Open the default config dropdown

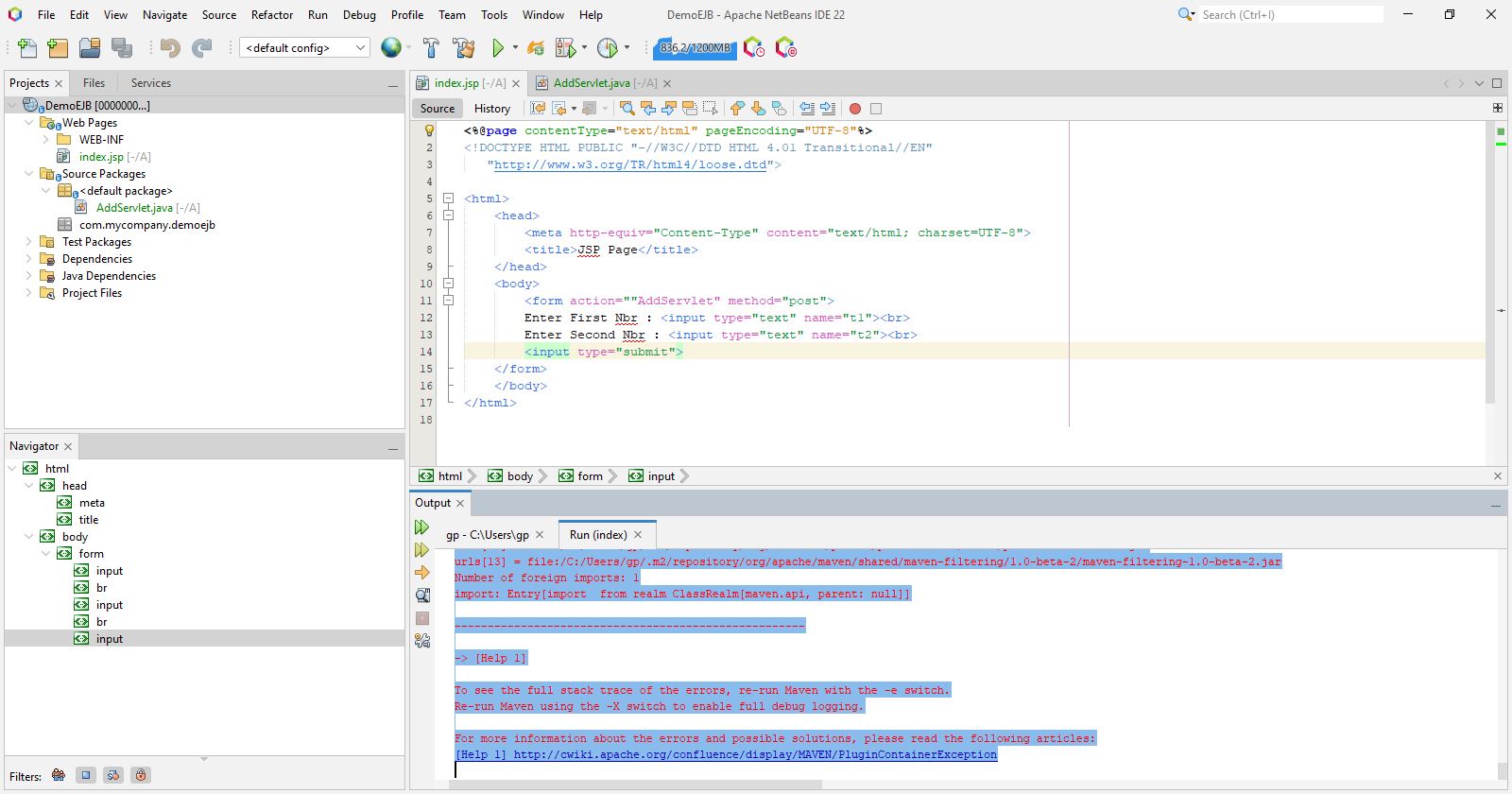click(x=304, y=48)
